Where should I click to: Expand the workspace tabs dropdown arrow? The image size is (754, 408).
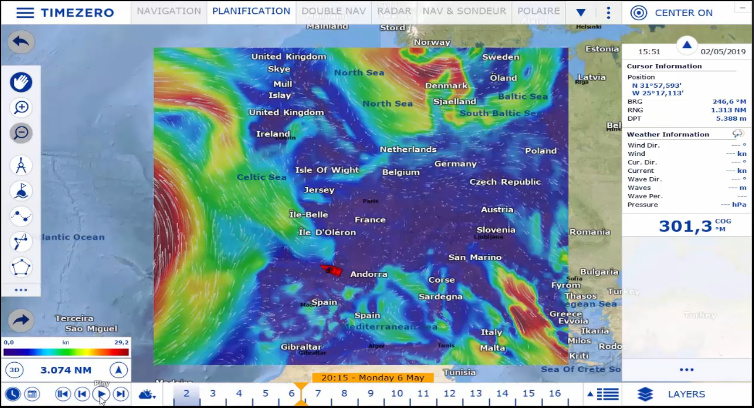click(582, 13)
